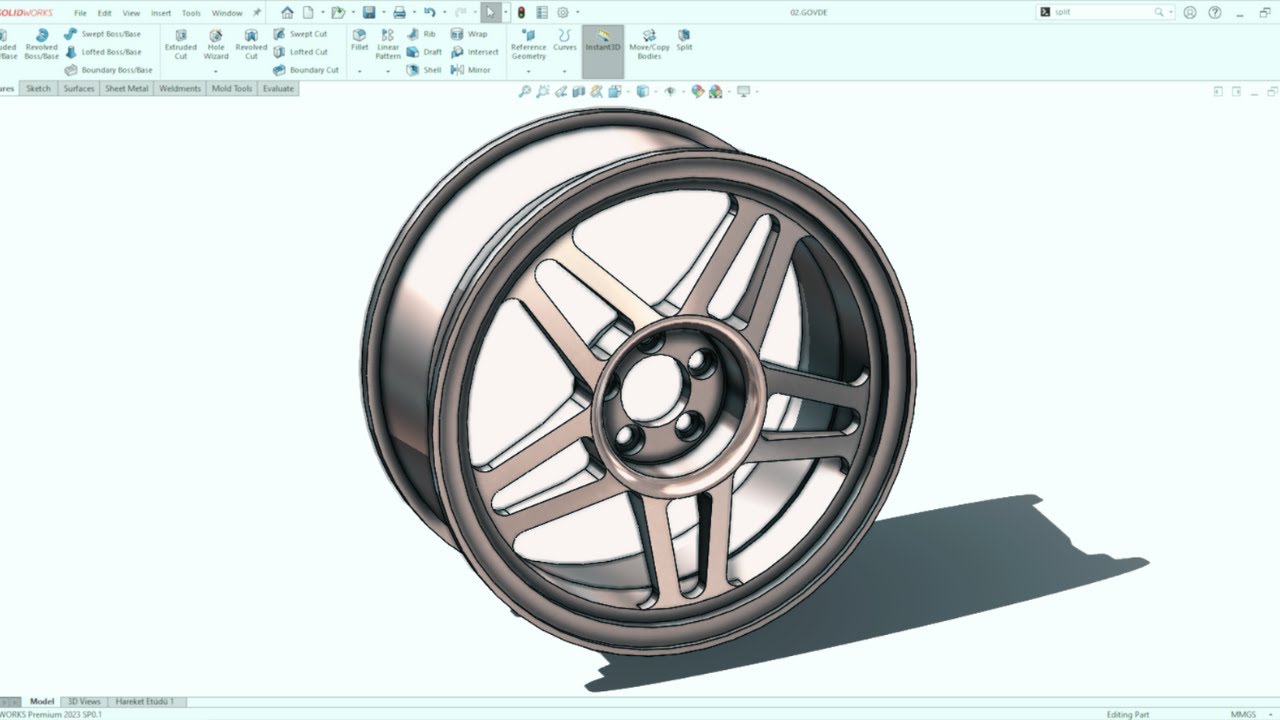Open the Edit menu
The image size is (1280, 720).
coord(104,13)
